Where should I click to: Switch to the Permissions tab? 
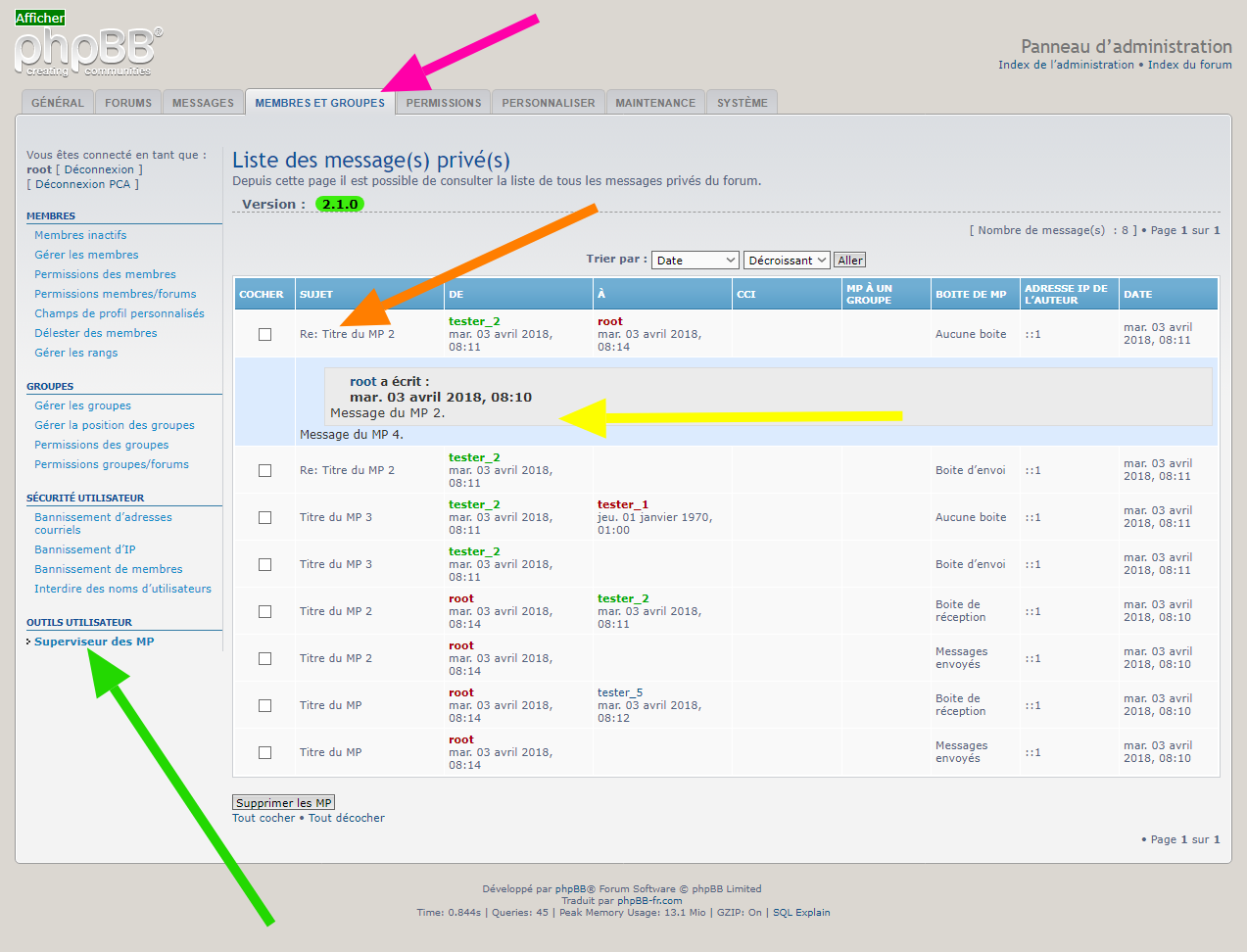click(444, 103)
